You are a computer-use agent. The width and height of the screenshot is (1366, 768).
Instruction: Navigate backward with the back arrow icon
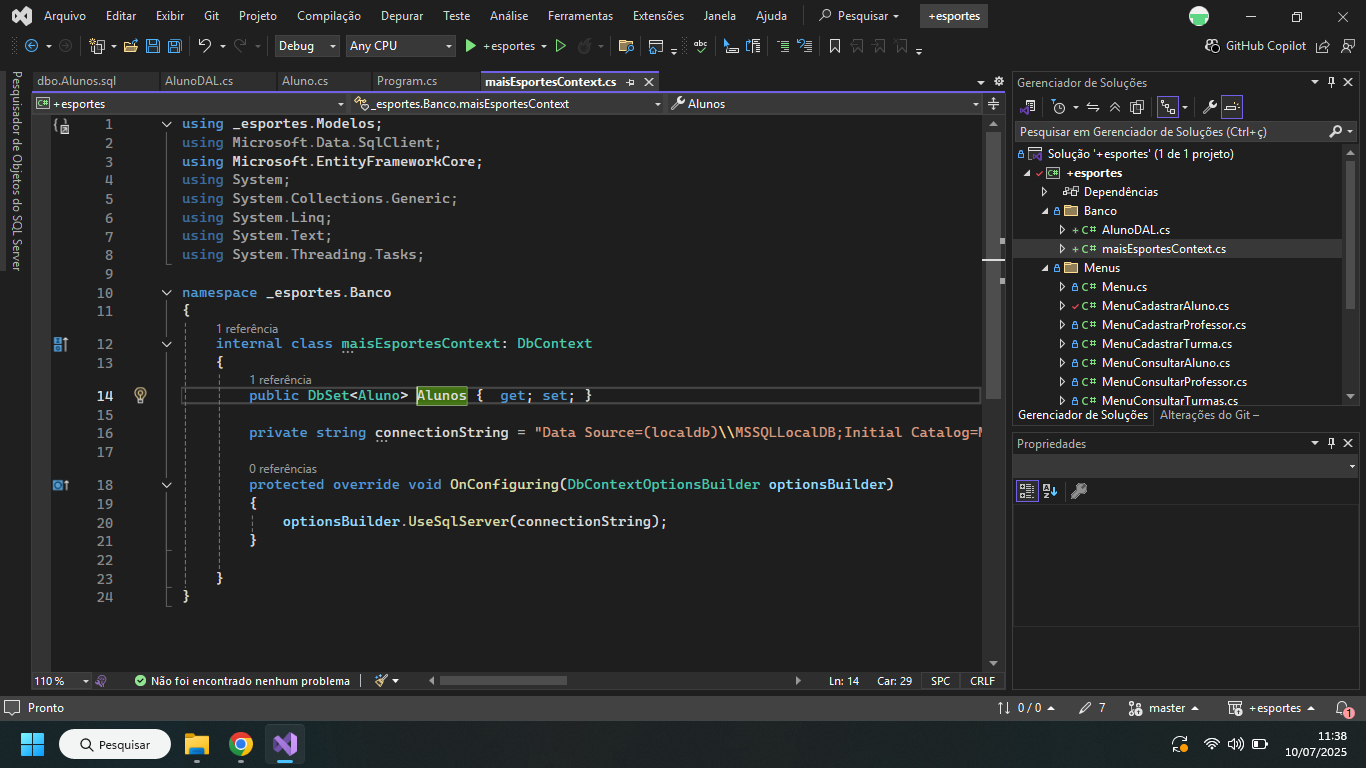tap(31, 46)
